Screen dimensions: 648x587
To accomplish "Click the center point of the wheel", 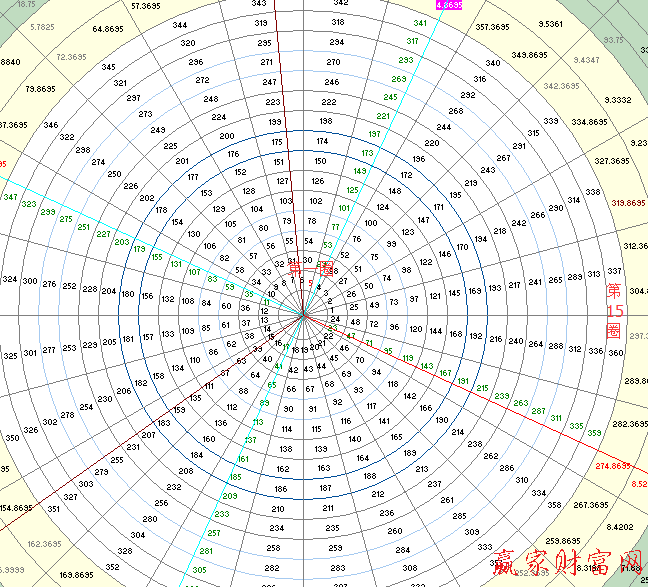I will coord(303,316).
